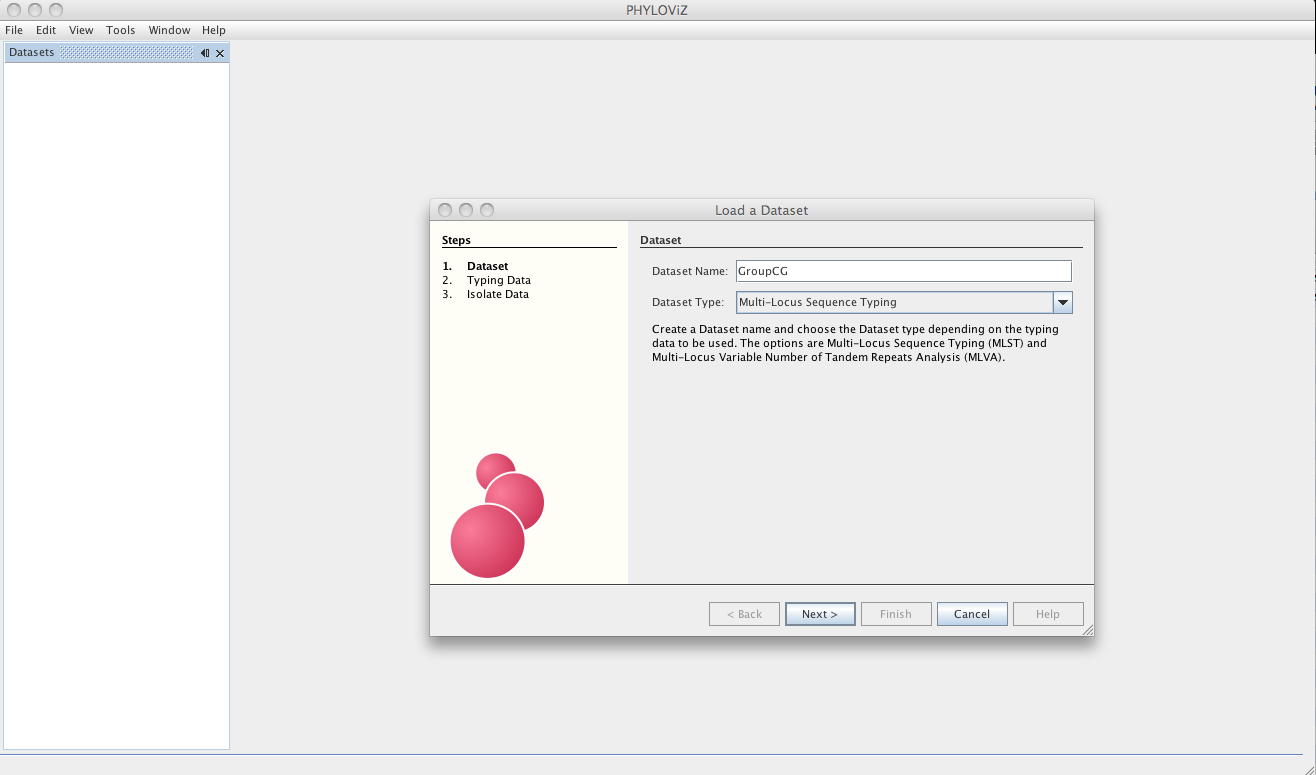This screenshot has height=775, width=1316.
Task: Open the Dataset Type dropdown arrow
Action: 1062,302
